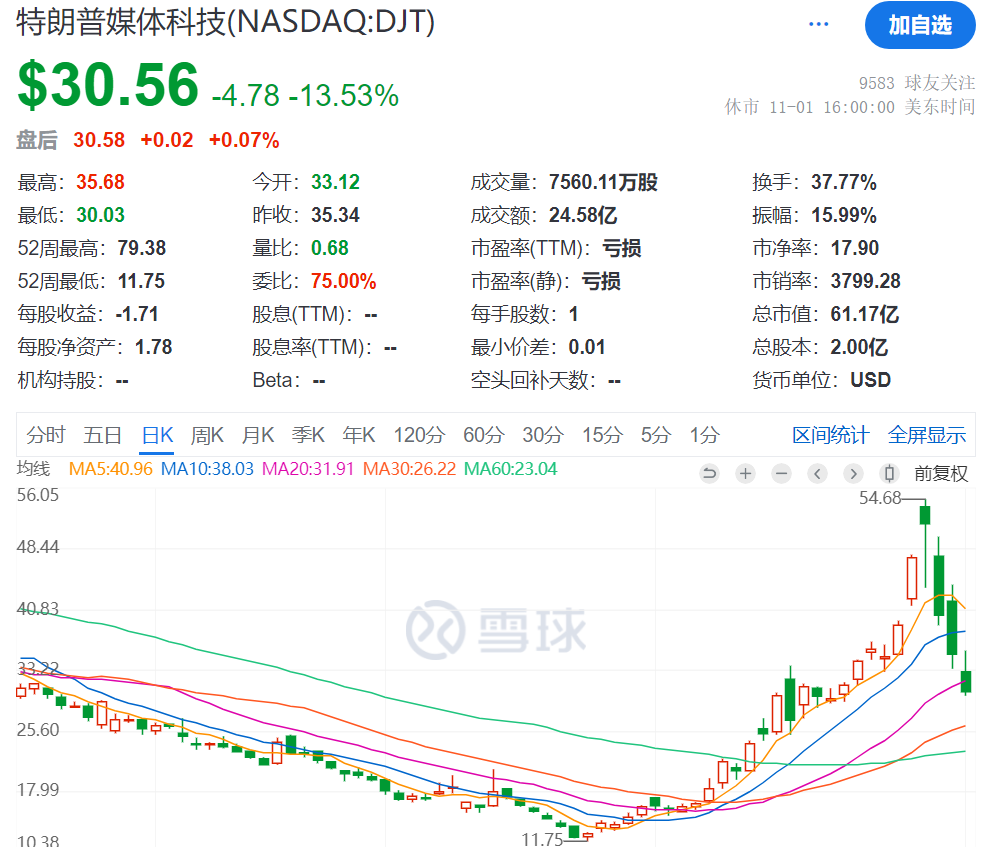
Task: Zoom out of chart using minus icon
Action: click(x=781, y=473)
